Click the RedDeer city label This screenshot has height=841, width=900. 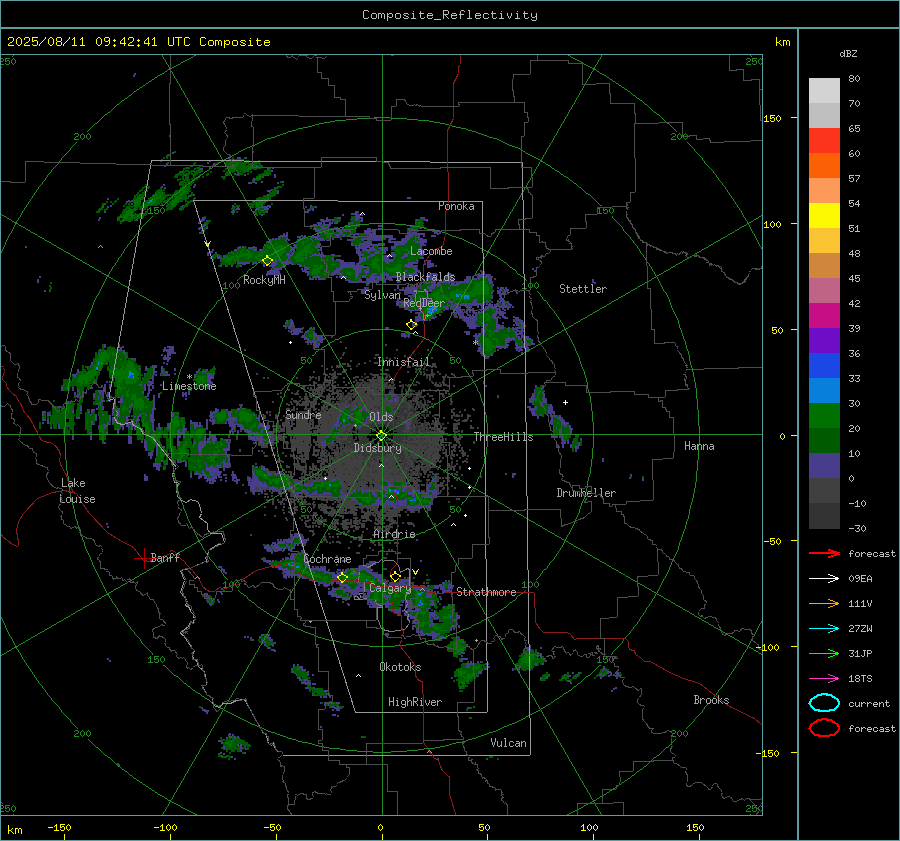click(424, 303)
